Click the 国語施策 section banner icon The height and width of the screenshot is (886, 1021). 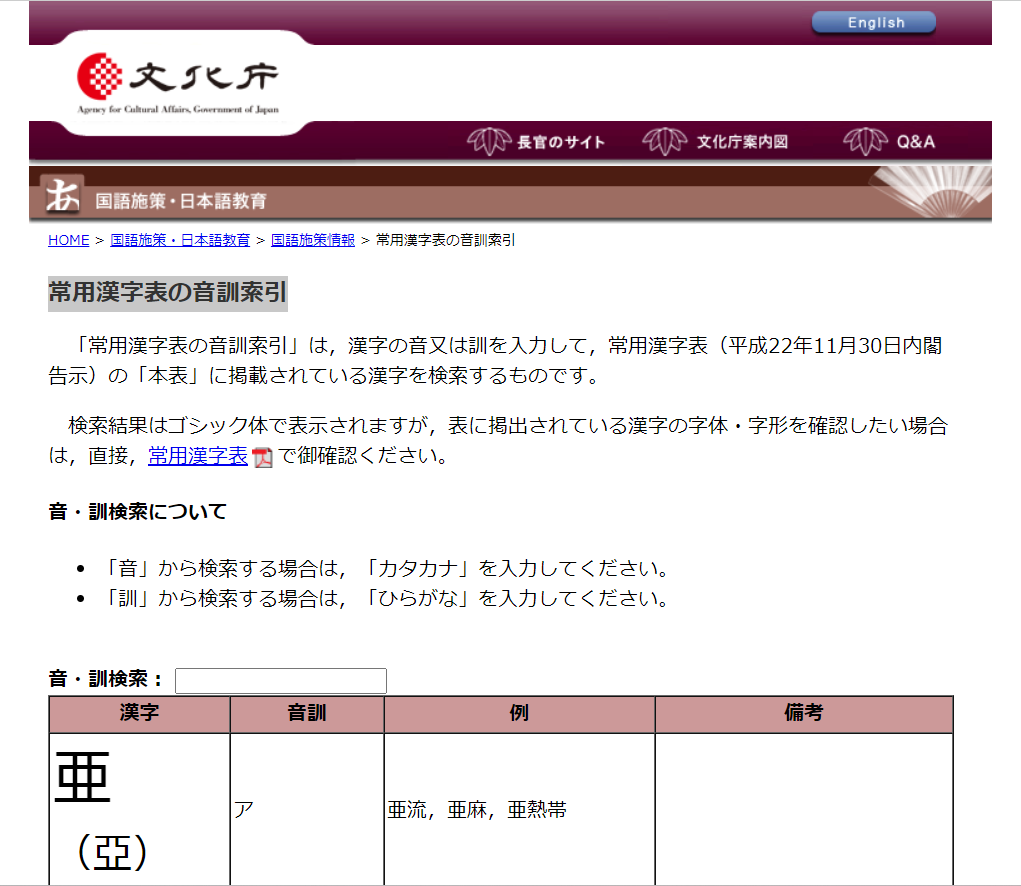click(x=62, y=195)
